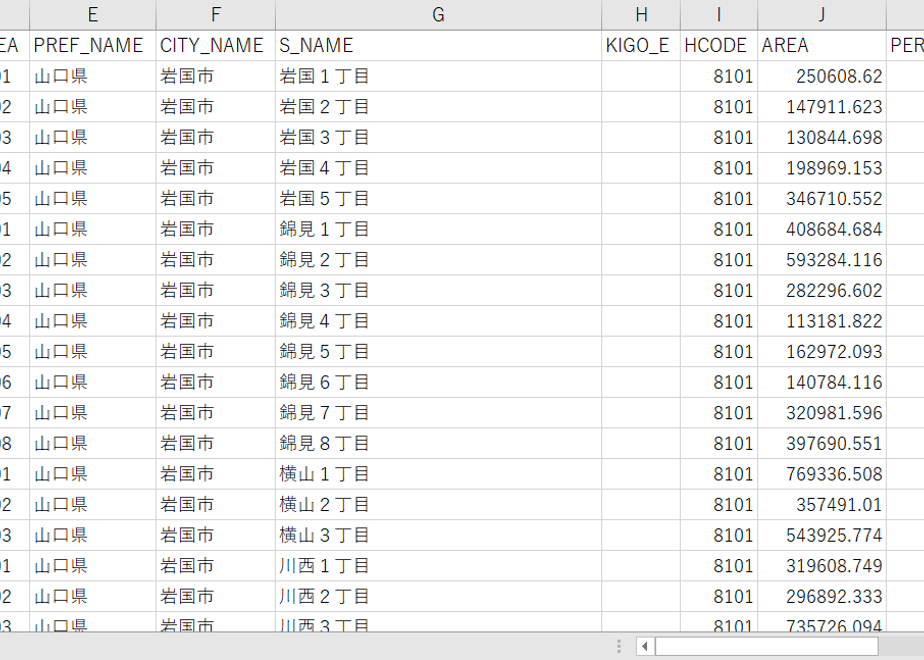Select column E header
The height and width of the screenshot is (660, 924).
click(93, 15)
